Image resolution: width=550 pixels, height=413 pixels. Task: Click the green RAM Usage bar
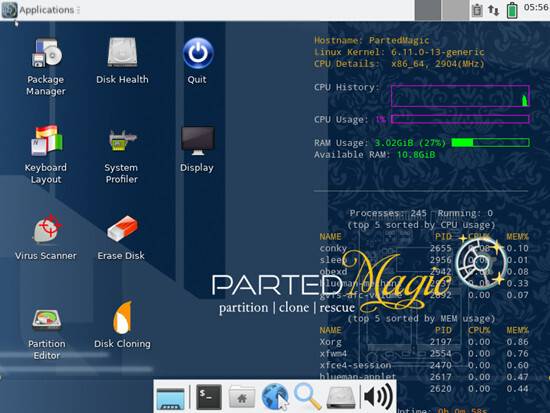tap(490, 142)
